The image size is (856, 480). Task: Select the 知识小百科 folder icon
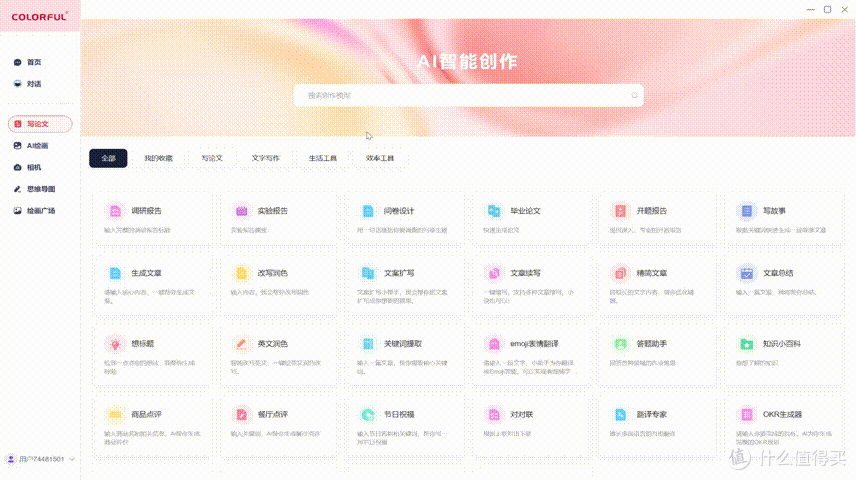coord(747,344)
